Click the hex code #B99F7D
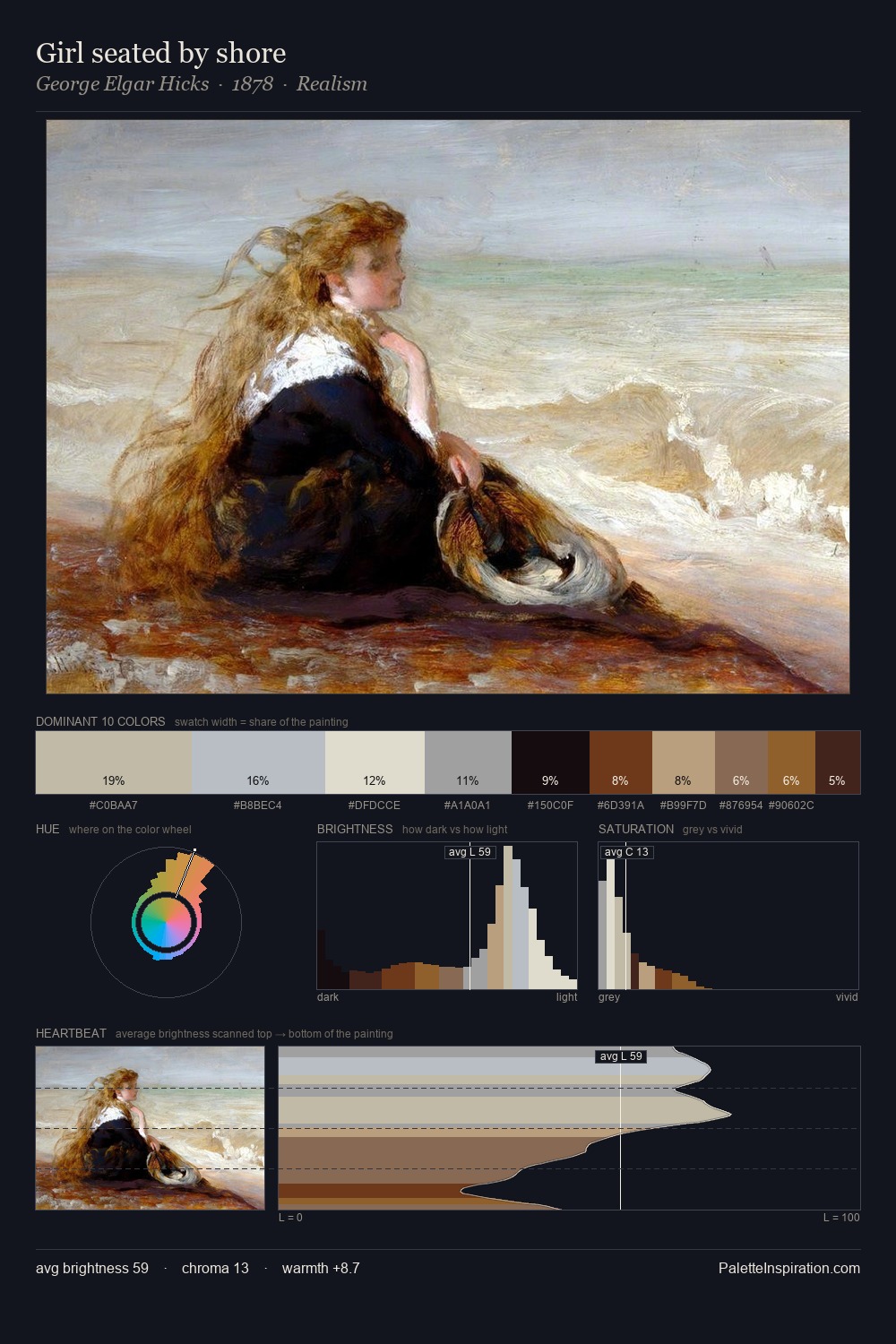 coord(683,806)
